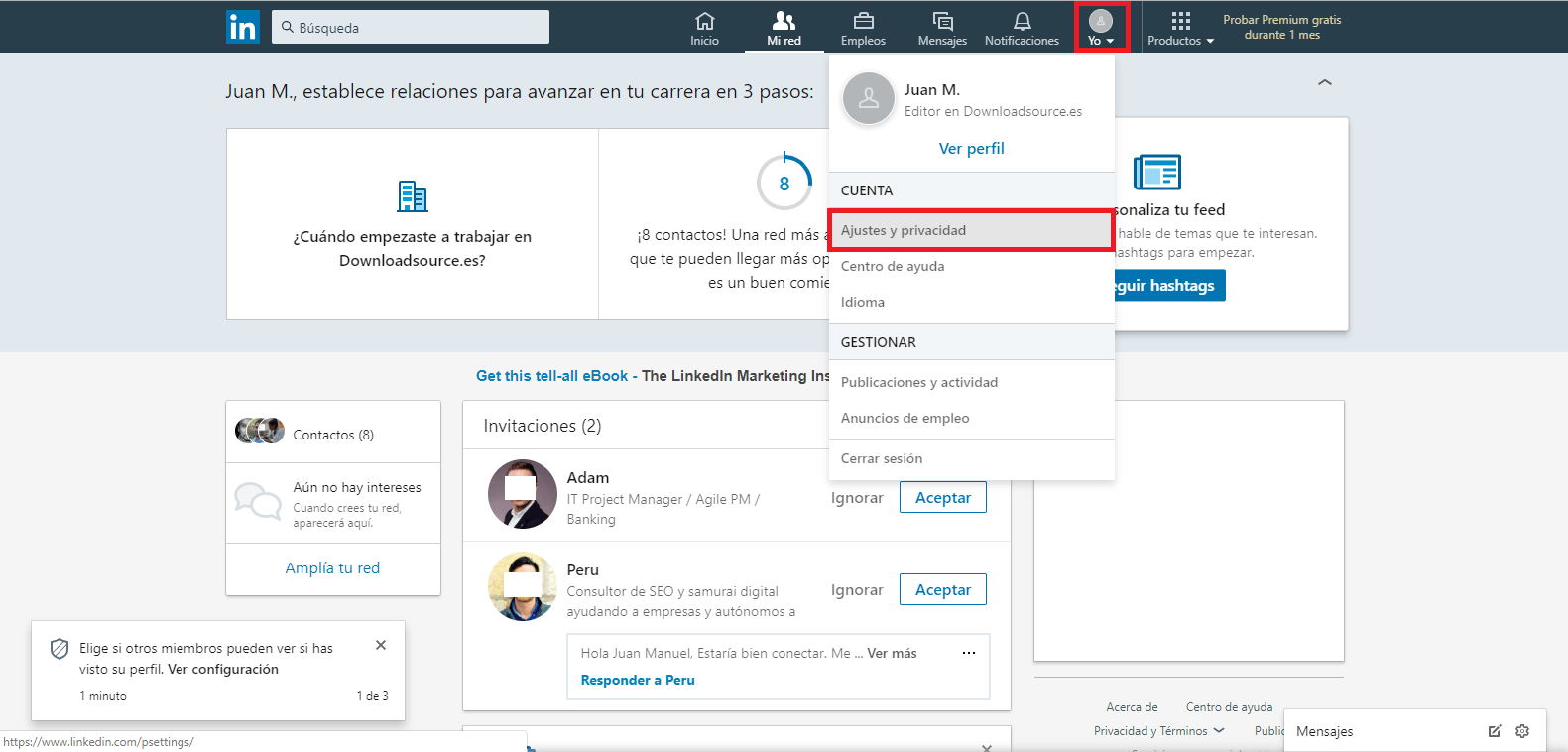Open Peru's profile photo
The image size is (1568, 752).
523,586
